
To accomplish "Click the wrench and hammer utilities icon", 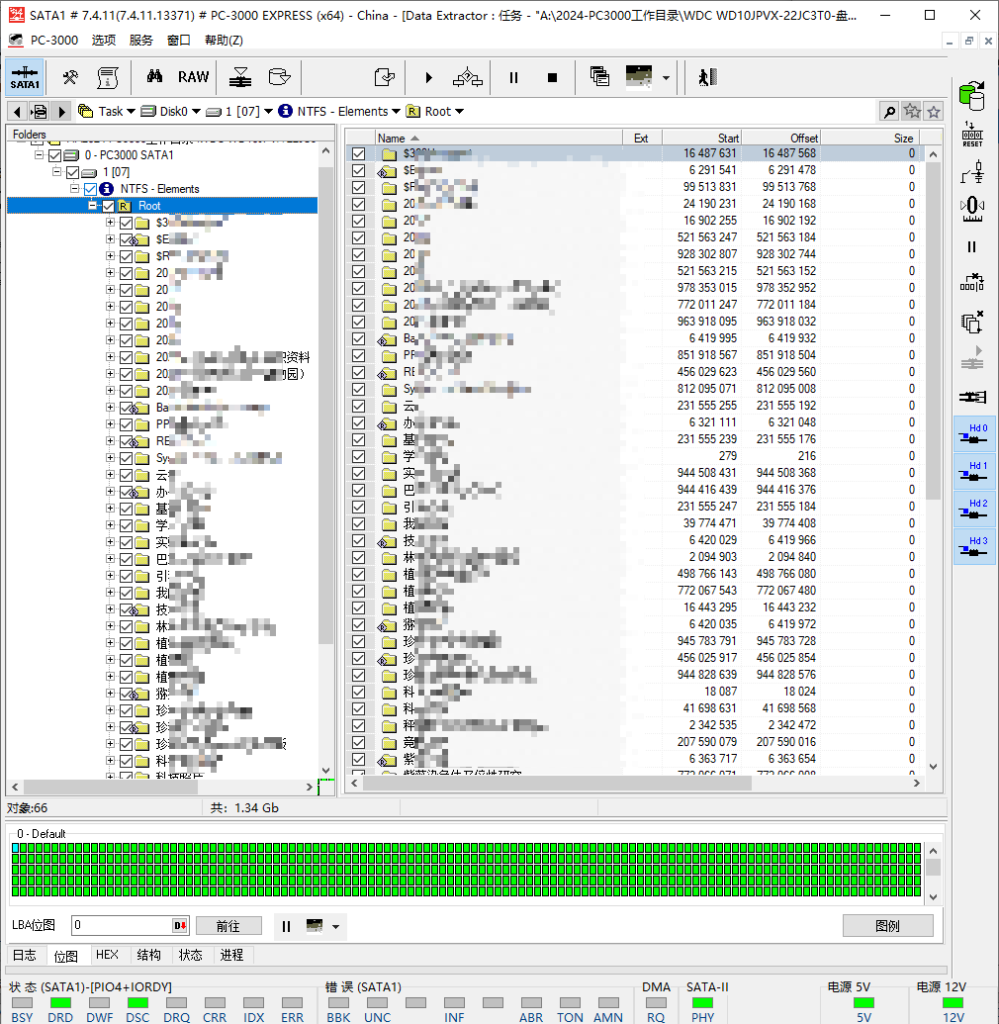I will coord(70,77).
